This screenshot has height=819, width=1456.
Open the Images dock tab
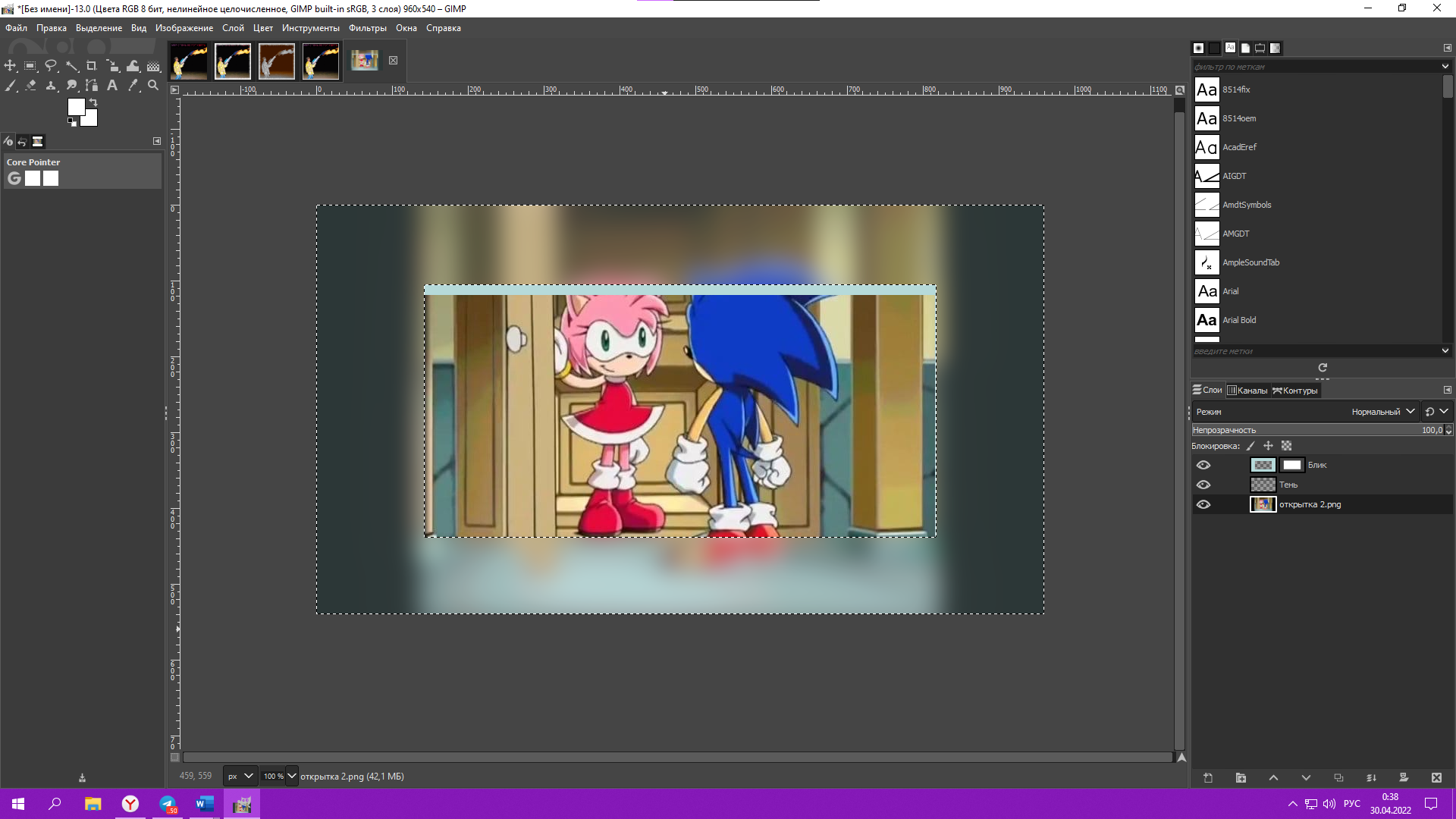tap(37, 141)
